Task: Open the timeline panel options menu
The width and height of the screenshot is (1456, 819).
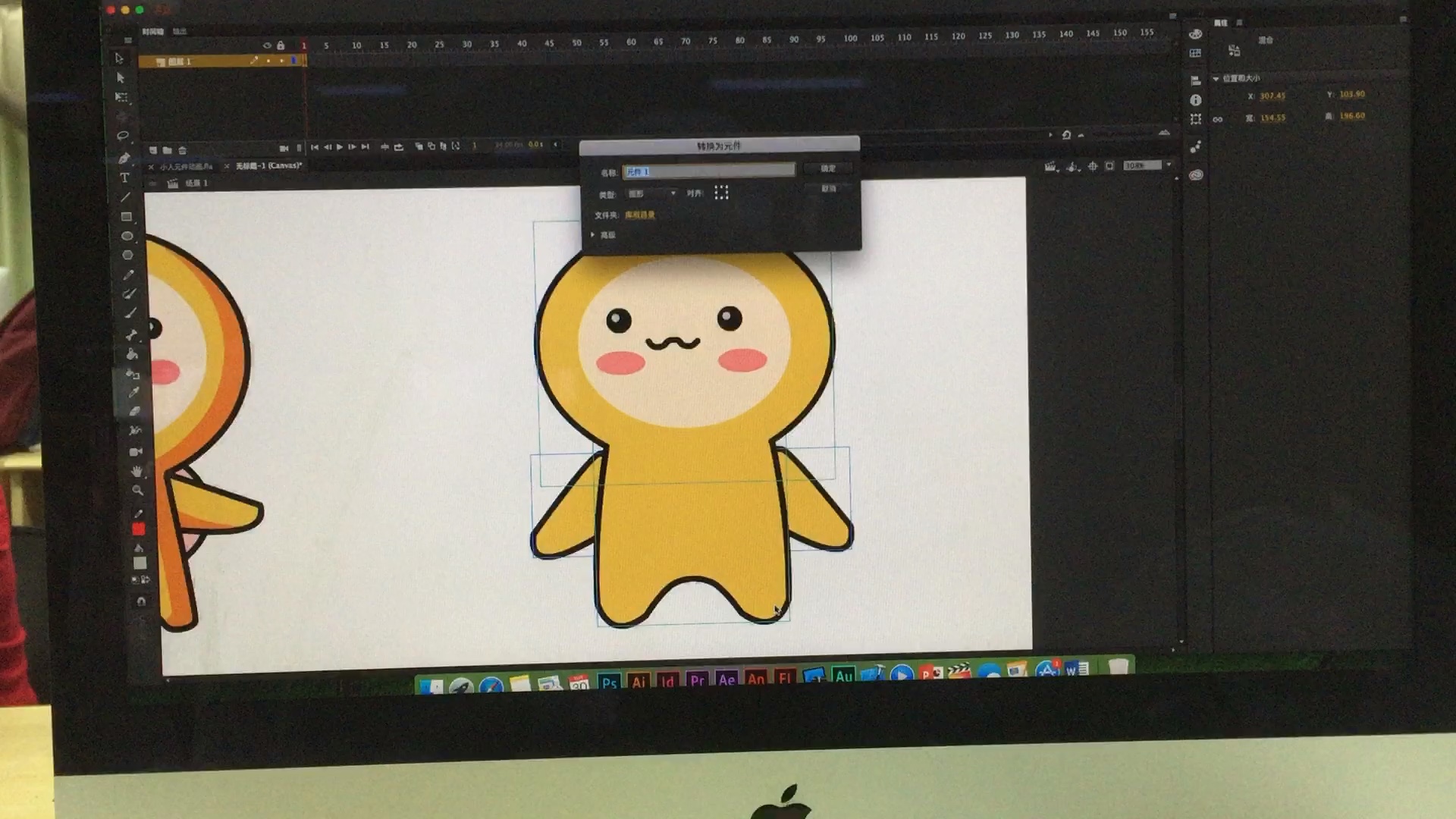Action: (x=1172, y=15)
